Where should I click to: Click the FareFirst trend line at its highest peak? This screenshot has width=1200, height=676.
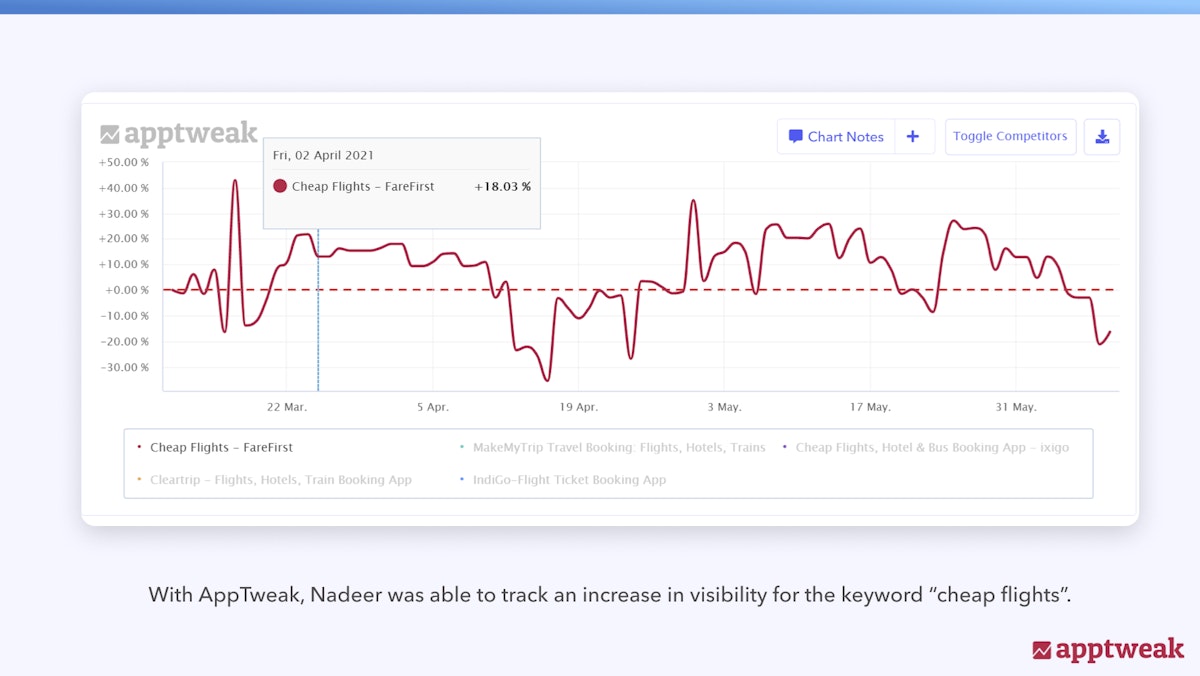[236, 180]
